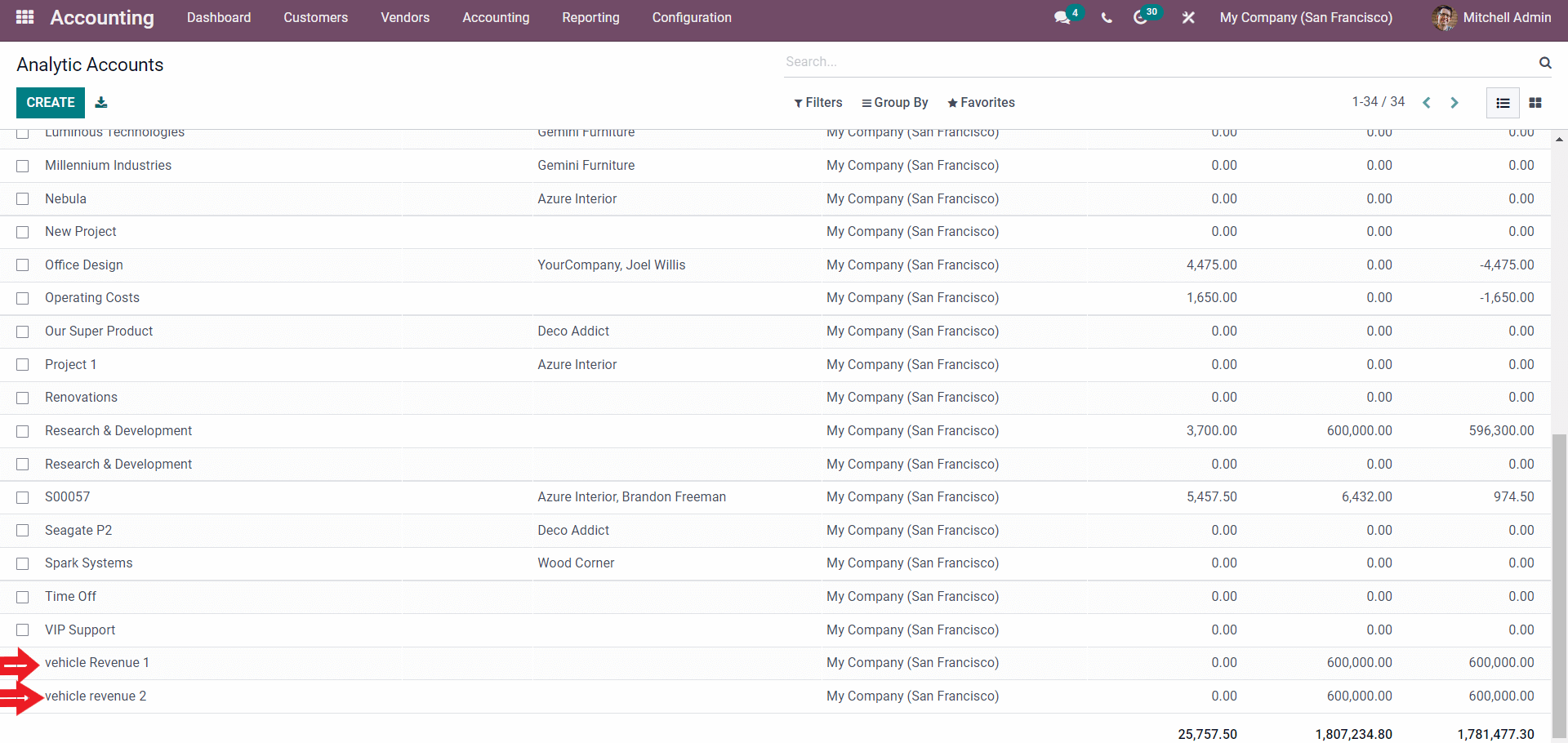Image resolution: width=1568 pixels, height=743 pixels.
Task: Open the Dashboard menu
Action: (219, 18)
